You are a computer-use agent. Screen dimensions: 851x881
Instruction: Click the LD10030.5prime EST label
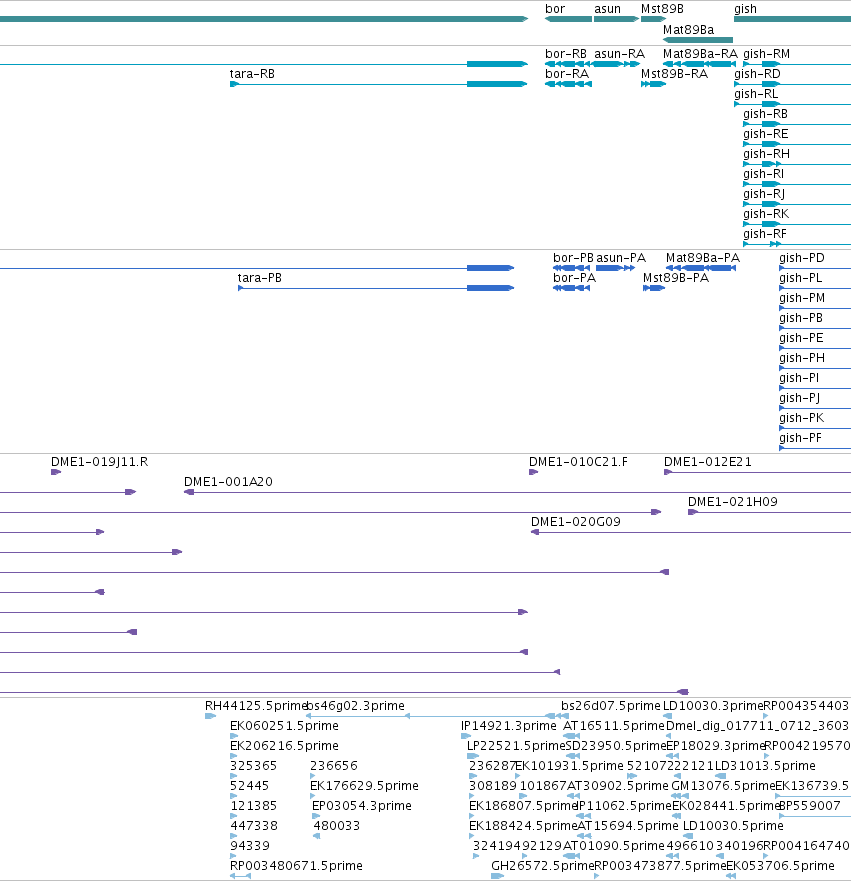point(733,826)
